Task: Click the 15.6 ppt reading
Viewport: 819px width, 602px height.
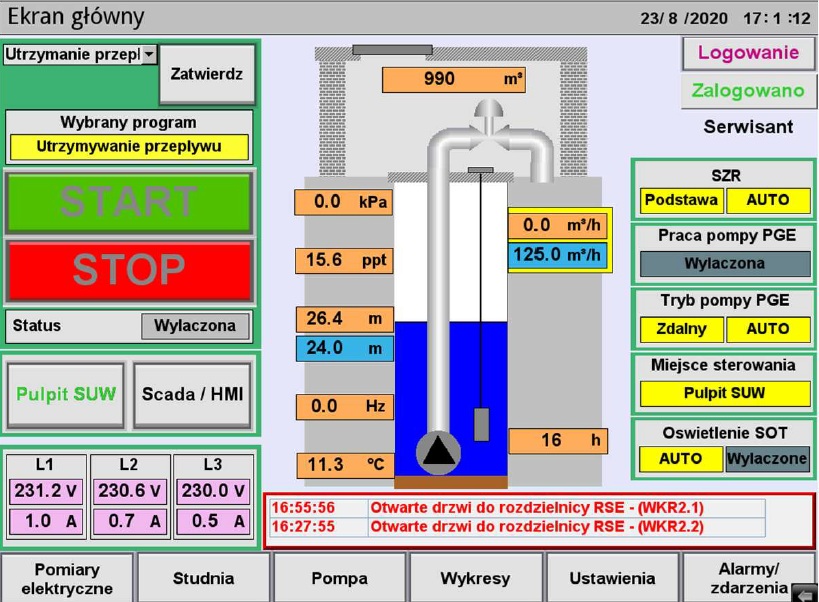Action: click(344, 260)
